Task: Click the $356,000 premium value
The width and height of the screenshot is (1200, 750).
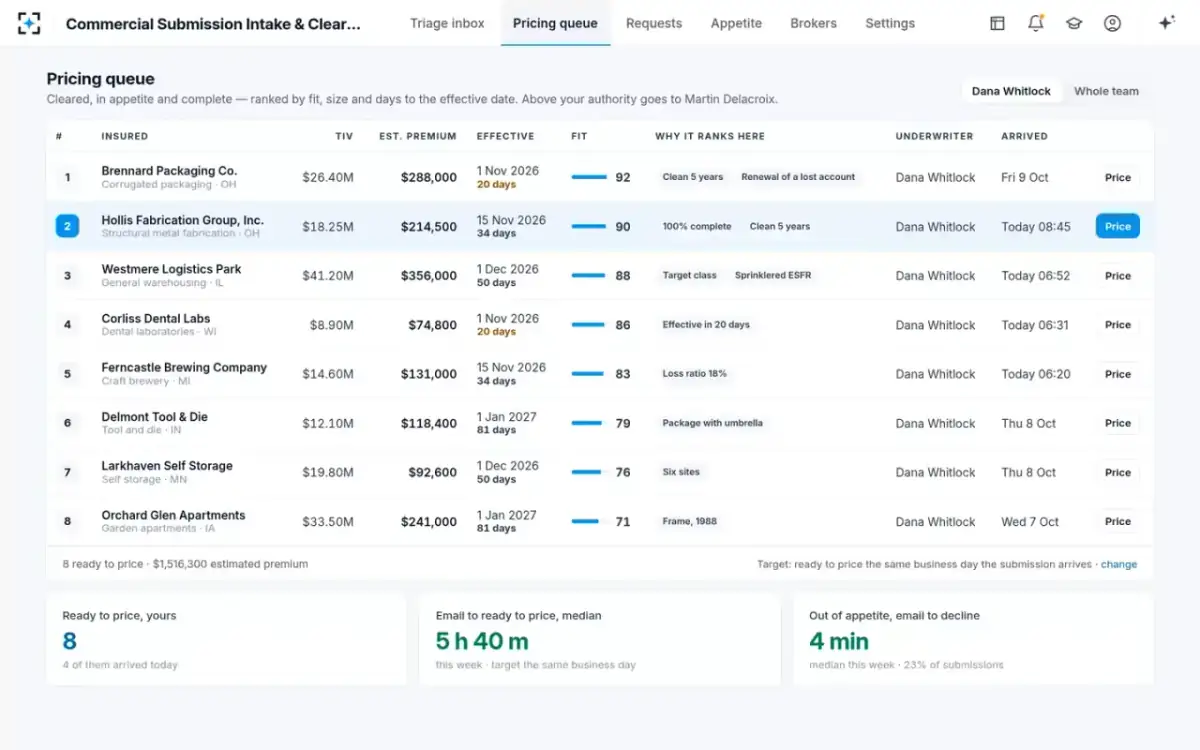Action: point(428,276)
